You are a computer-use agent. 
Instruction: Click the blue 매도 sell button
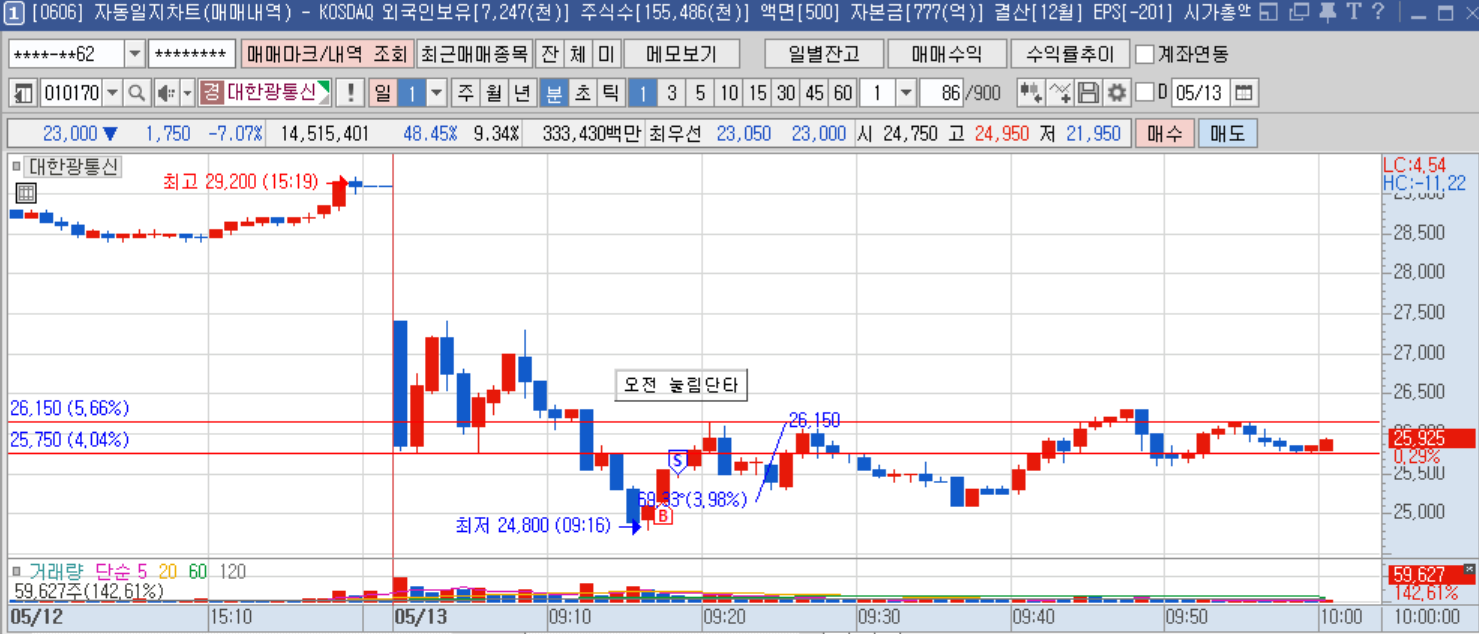click(x=1227, y=134)
